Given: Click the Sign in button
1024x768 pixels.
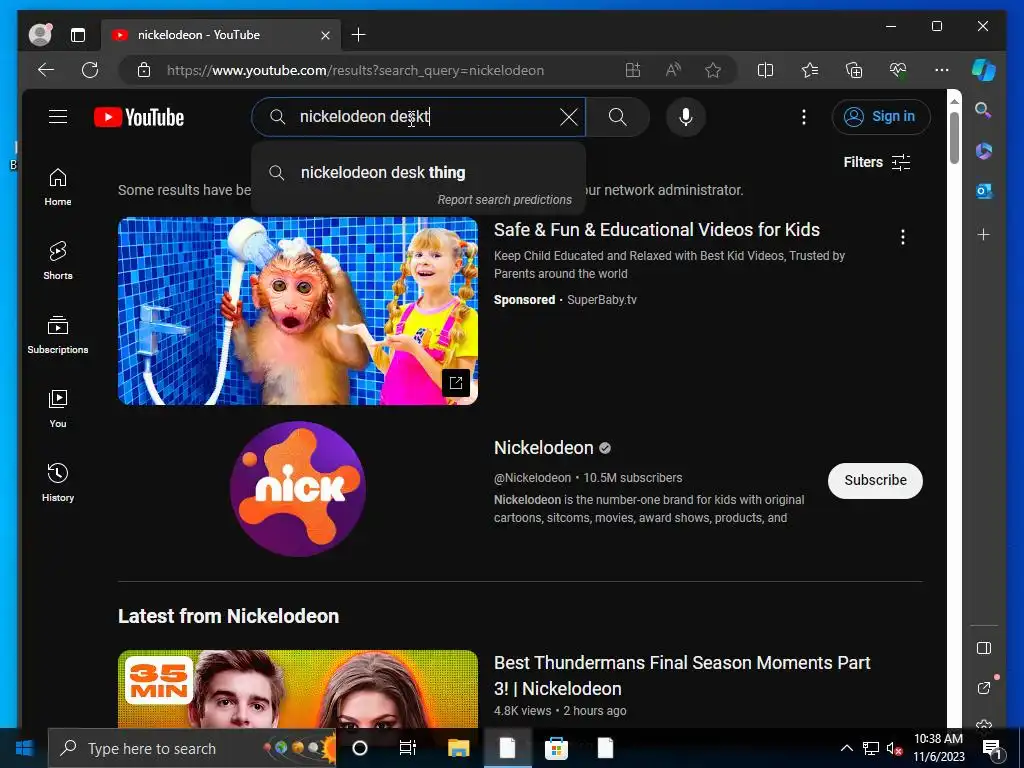Looking at the screenshot, I should 881,117.
